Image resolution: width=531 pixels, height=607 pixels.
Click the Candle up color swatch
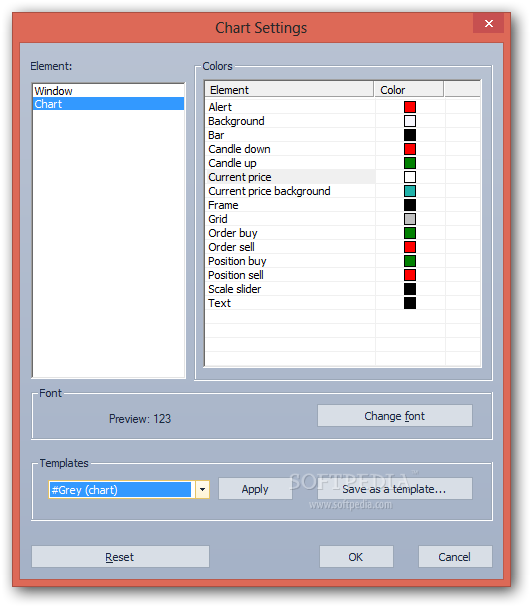tap(410, 163)
